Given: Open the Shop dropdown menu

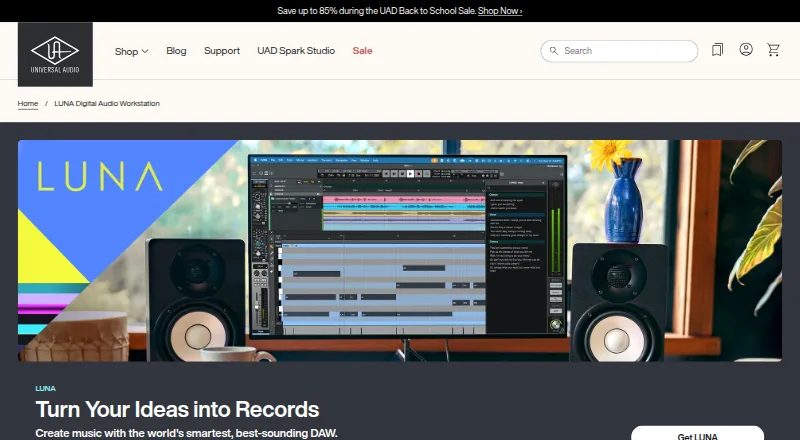Looking at the screenshot, I should point(131,51).
